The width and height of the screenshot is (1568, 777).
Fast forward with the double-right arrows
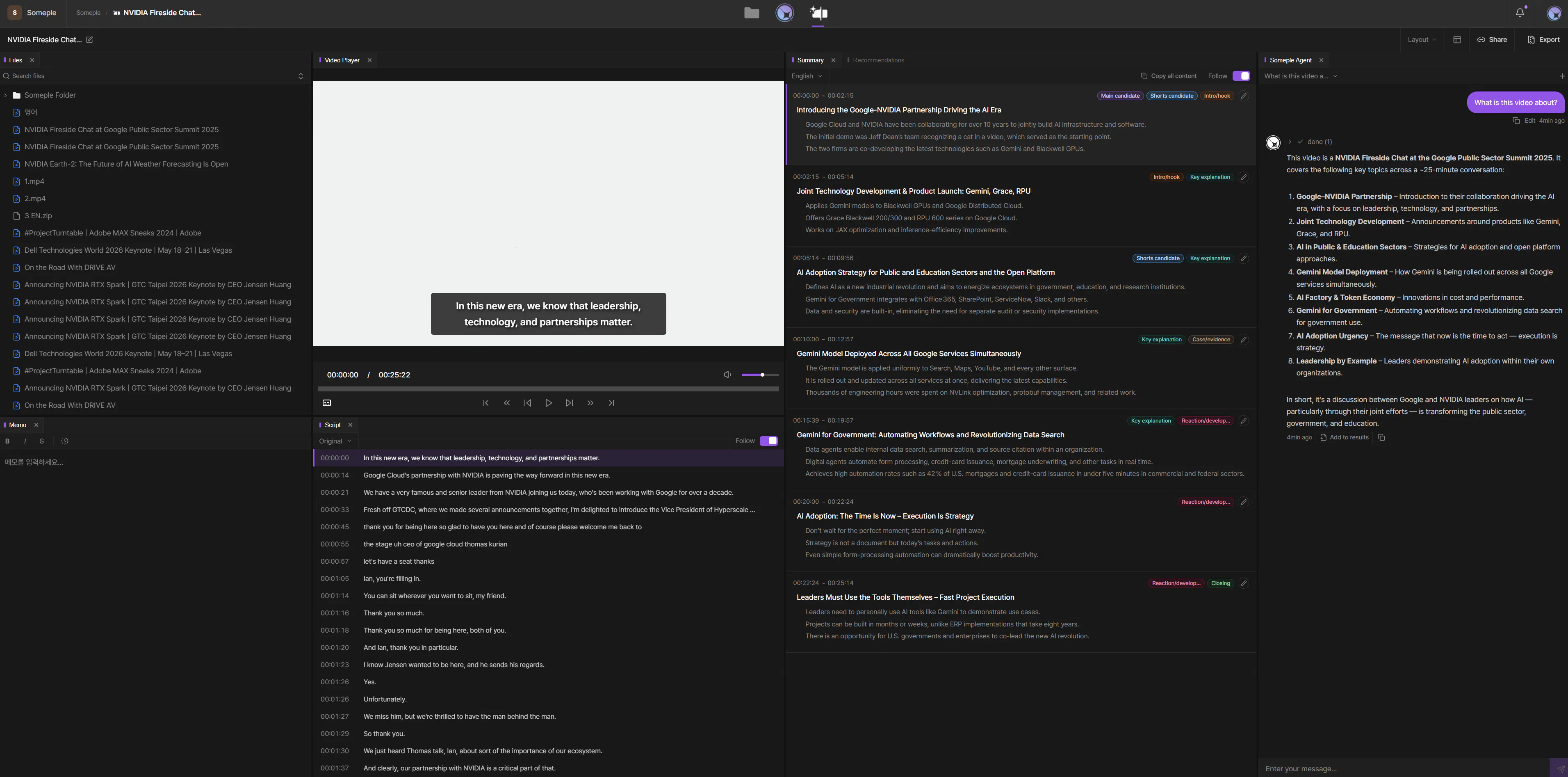click(x=590, y=403)
